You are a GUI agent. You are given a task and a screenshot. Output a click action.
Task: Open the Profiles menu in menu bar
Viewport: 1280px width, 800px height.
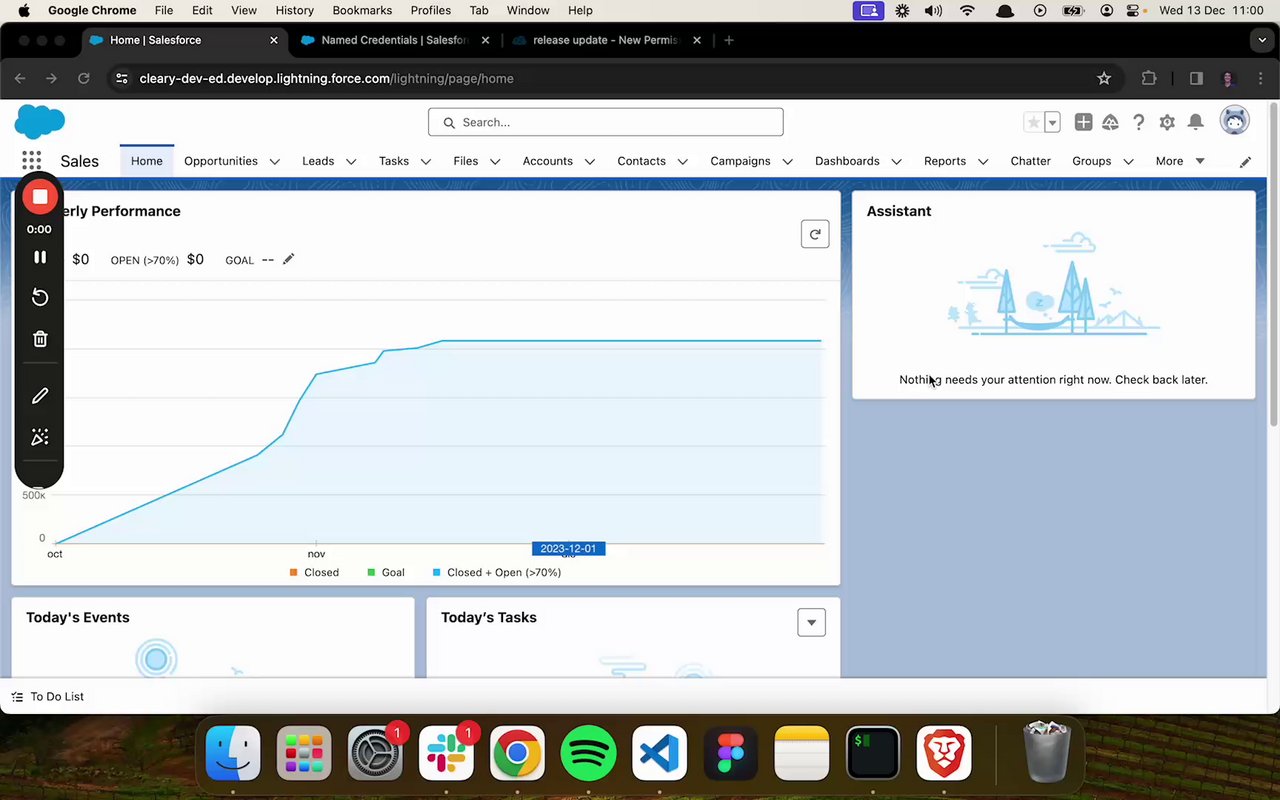[x=431, y=10]
